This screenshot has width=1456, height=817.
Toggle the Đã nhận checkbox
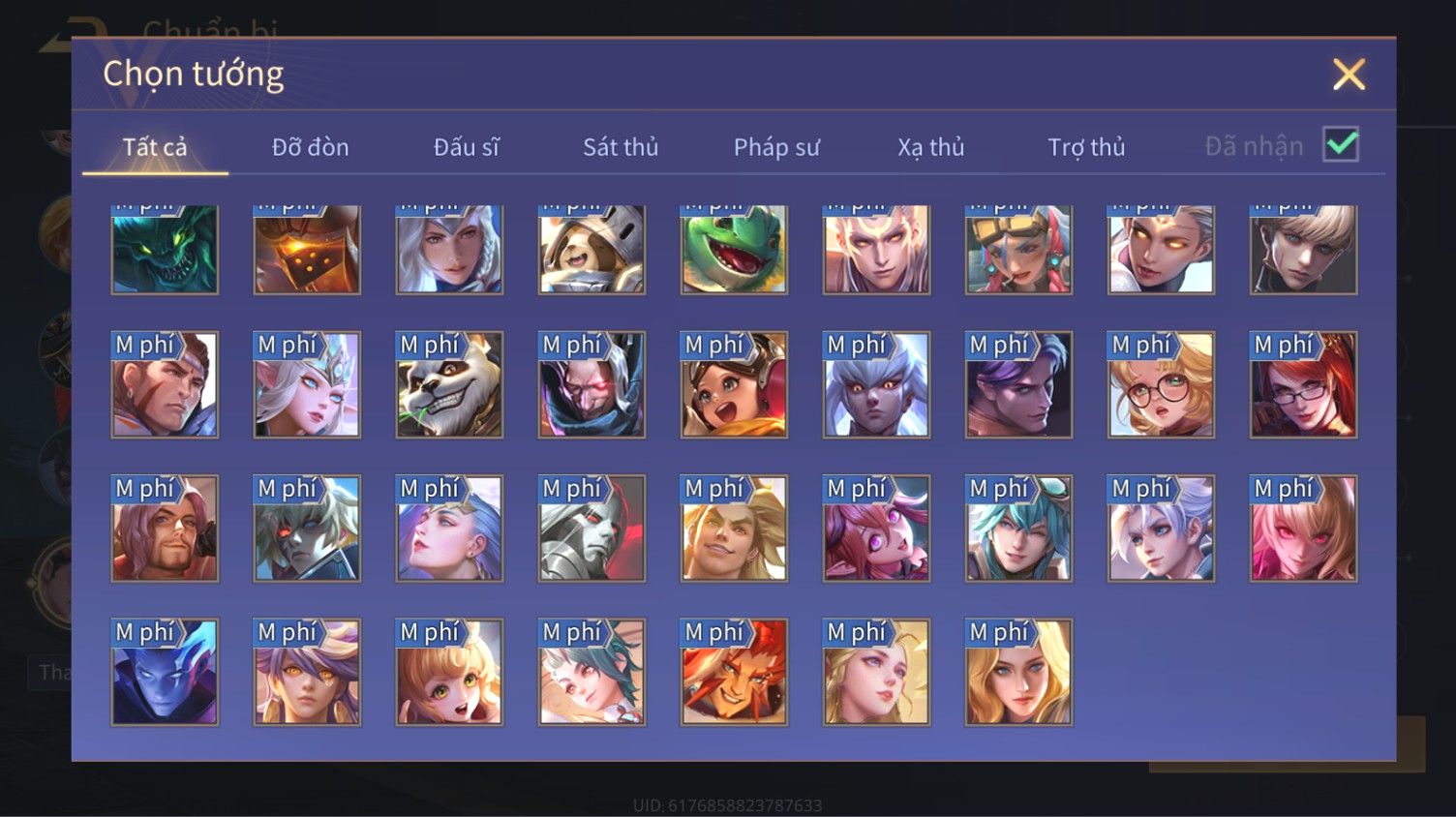[1341, 145]
